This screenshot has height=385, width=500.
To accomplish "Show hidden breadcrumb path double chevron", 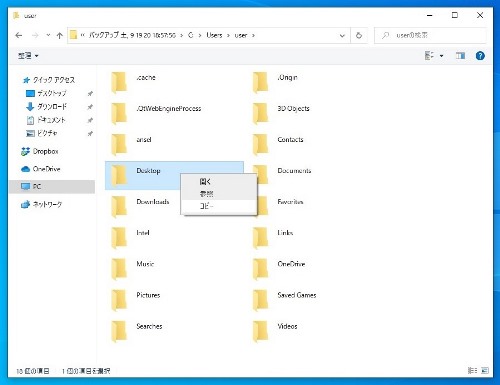I will (83, 35).
